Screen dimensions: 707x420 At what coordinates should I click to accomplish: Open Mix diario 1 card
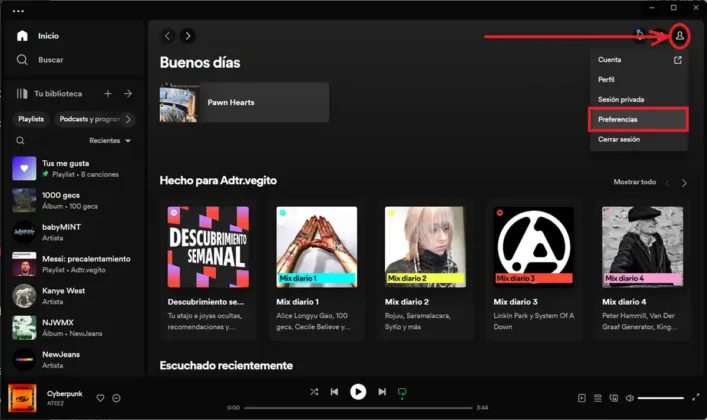pyautogui.click(x=317, y=269)
